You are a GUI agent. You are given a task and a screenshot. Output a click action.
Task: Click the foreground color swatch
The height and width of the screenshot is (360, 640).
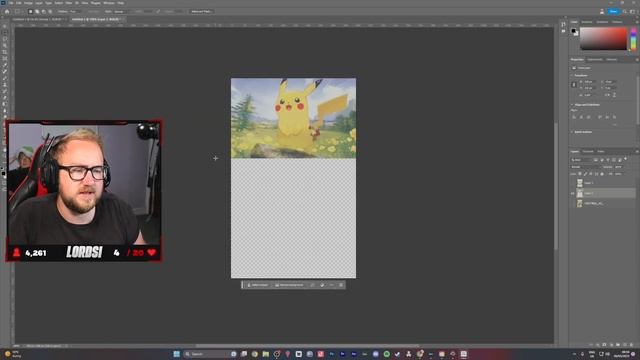tap(573, 31)
